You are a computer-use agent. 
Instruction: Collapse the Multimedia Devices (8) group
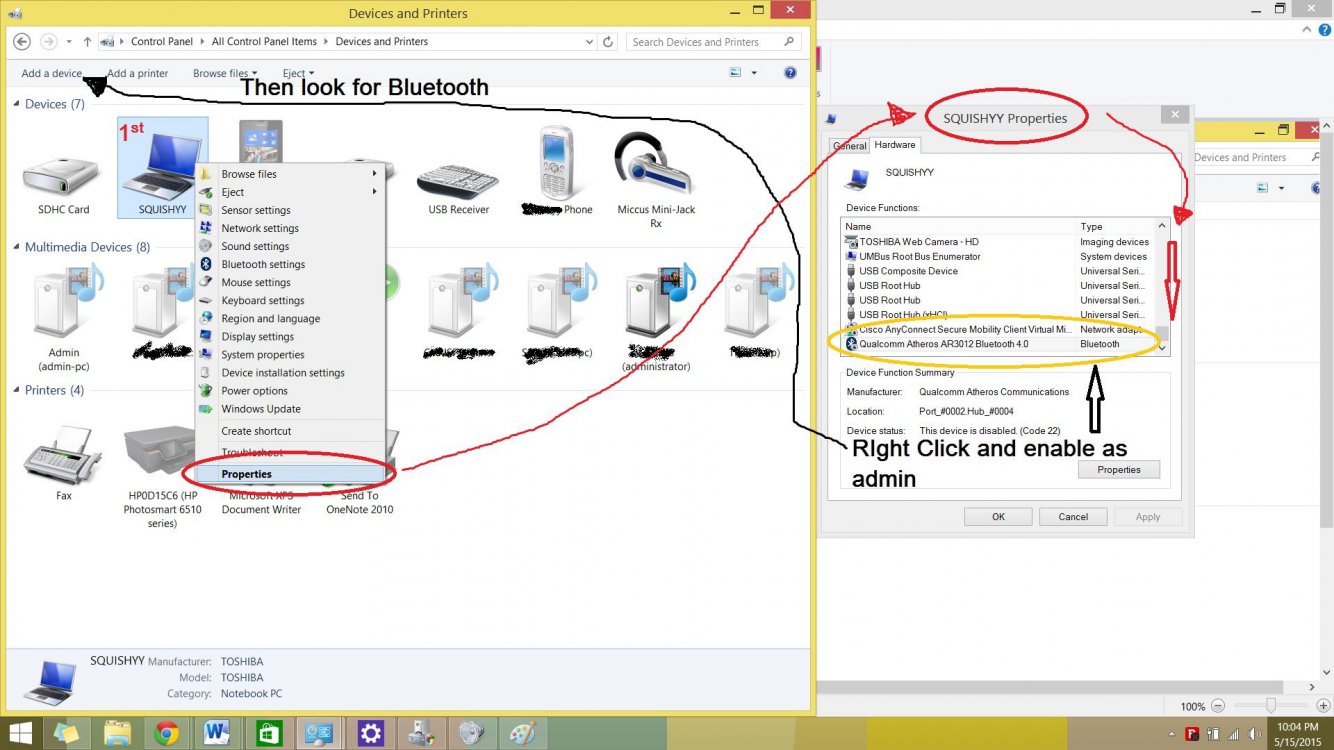[15, 247]
